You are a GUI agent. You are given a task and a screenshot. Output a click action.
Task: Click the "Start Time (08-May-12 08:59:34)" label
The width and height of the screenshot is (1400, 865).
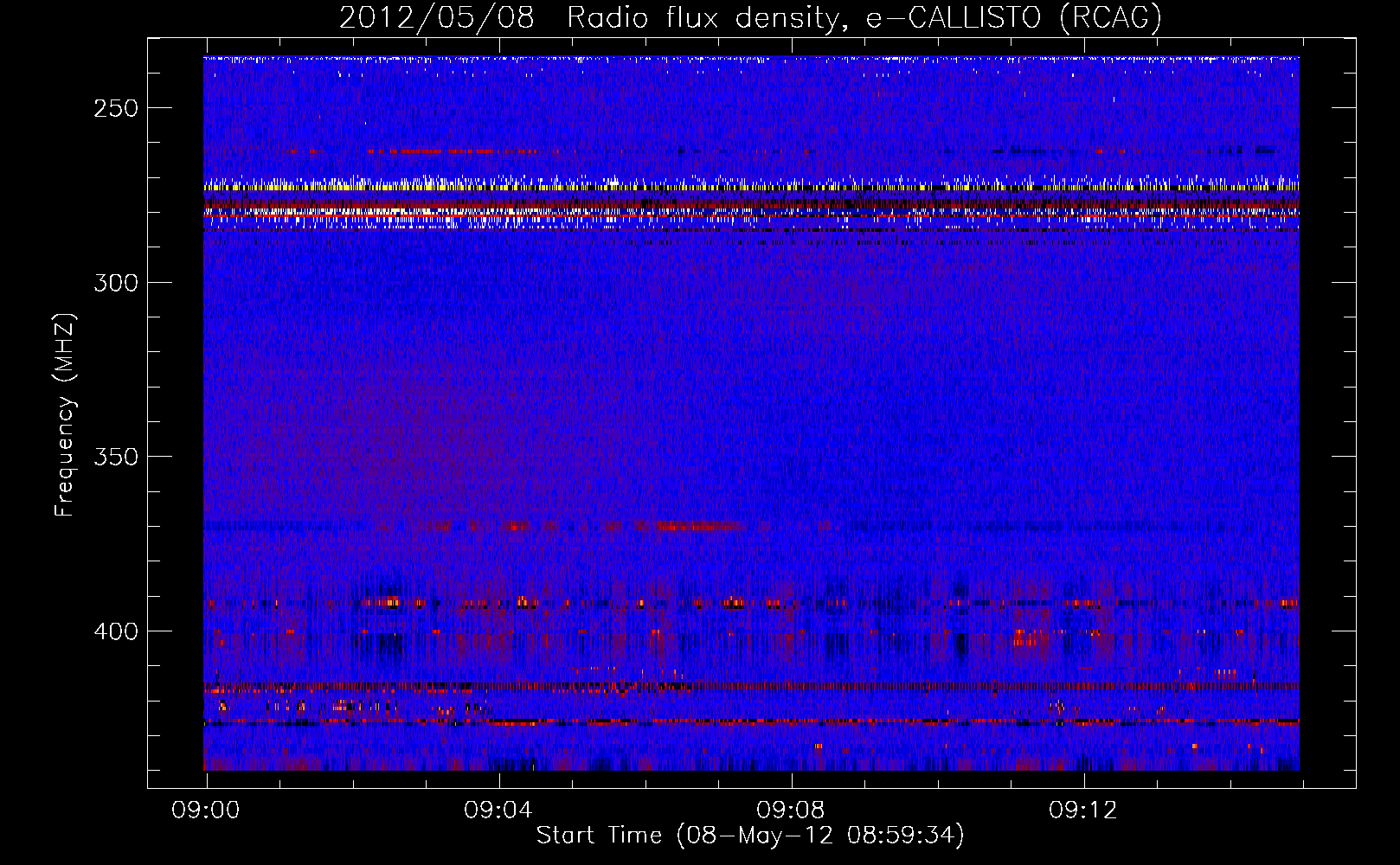750,836
